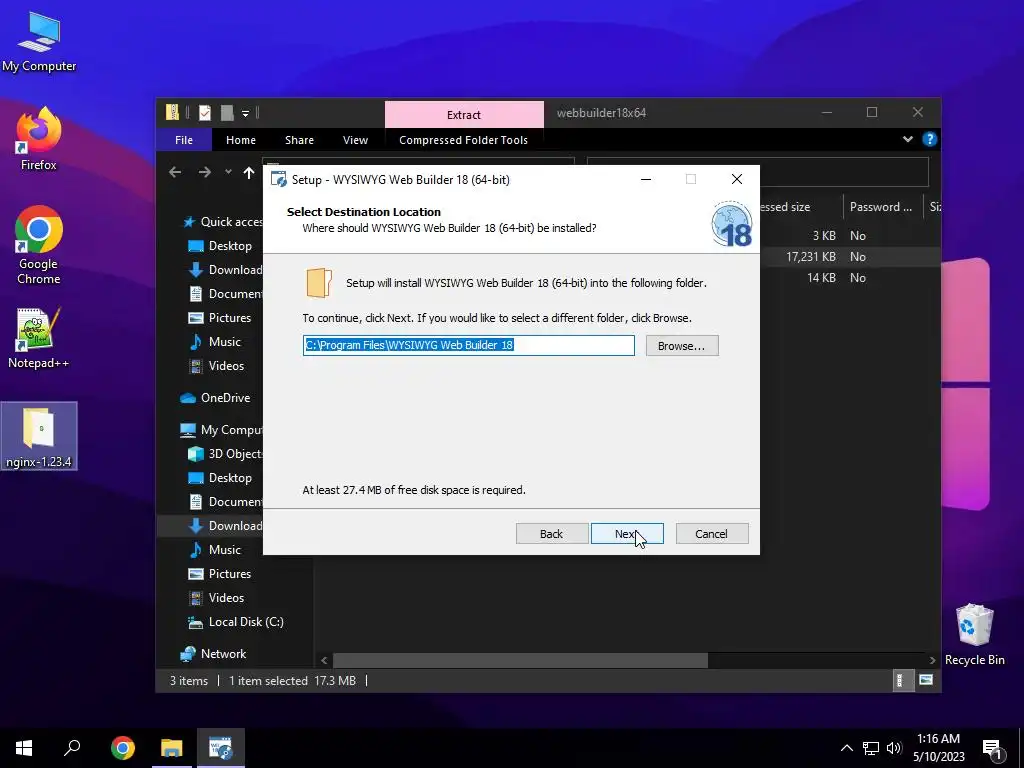The width and height of the screenshot is (1024, 768).
Task: Cancel the WYSIWYG Web Builder setup
Action: click(712, 534)
